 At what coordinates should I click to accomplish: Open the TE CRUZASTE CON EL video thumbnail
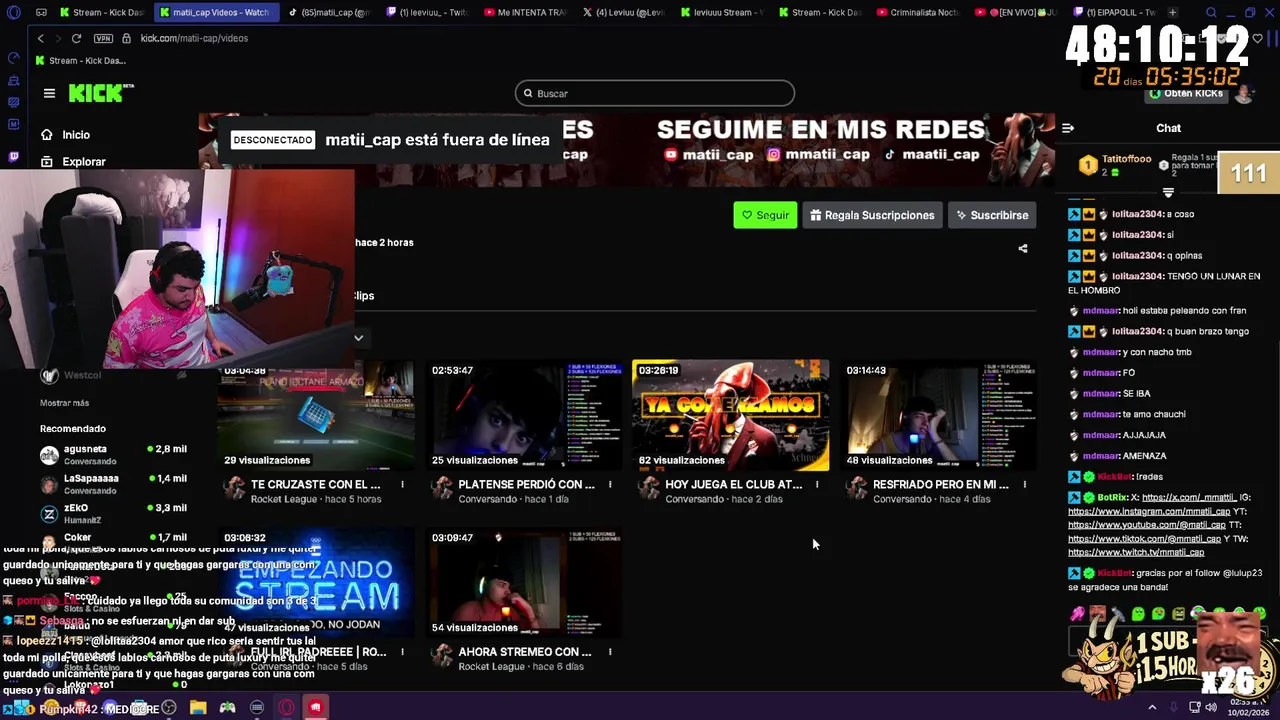316,415
